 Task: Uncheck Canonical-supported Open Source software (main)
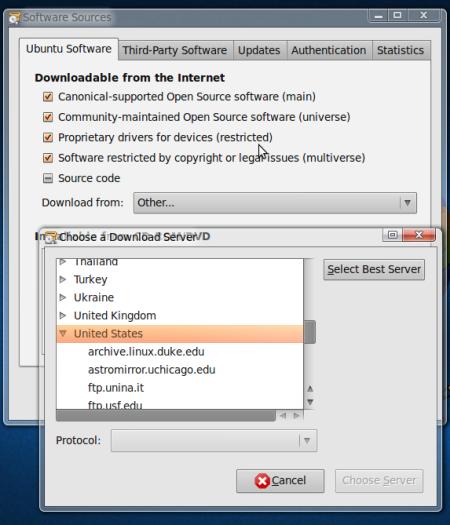48,97
